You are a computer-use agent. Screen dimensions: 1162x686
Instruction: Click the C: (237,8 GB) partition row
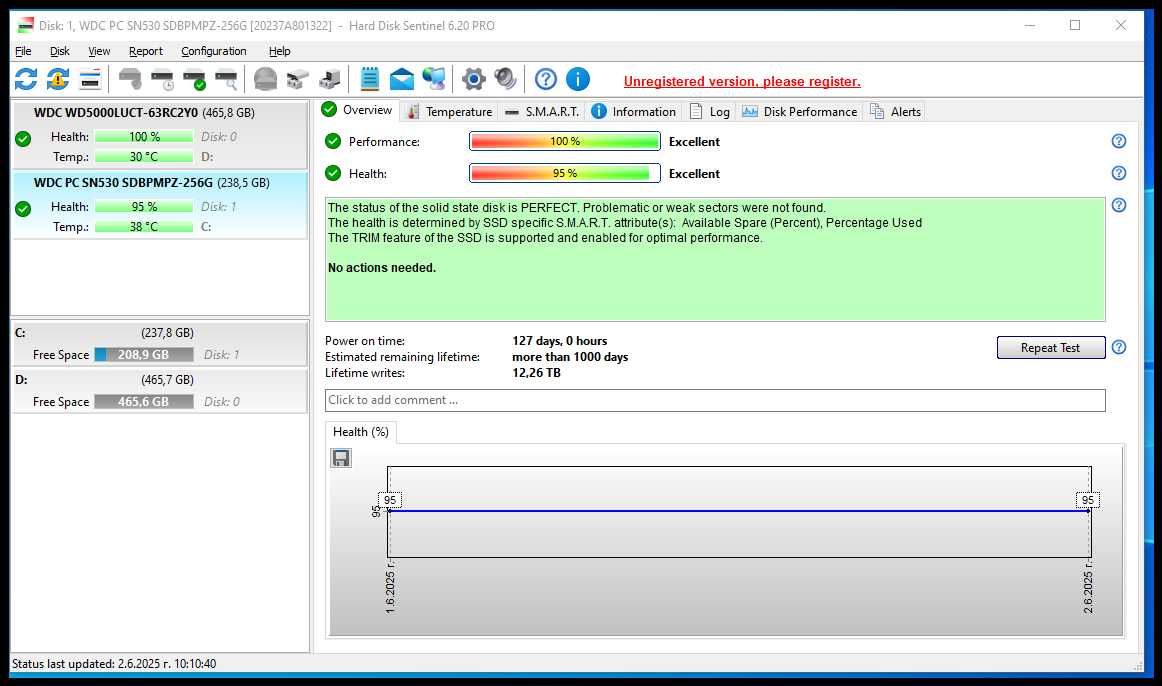pos(159,344)
